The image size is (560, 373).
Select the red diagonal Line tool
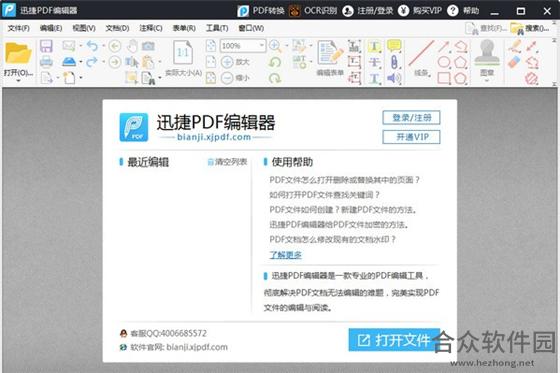pyautogui.click(x=421, y=53)
